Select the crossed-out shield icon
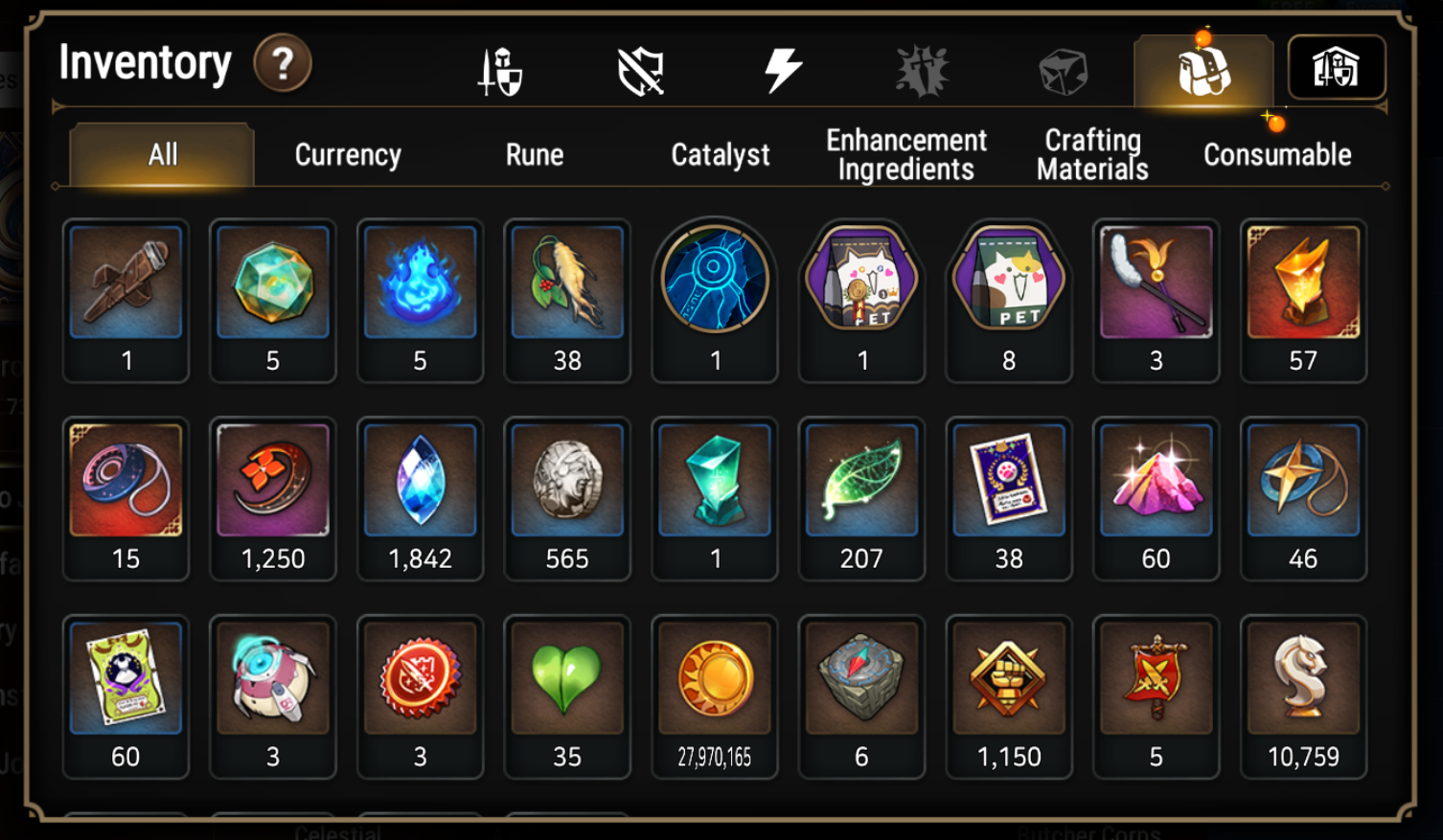This screenshot has width=1443, height=840. click(641, 71)
